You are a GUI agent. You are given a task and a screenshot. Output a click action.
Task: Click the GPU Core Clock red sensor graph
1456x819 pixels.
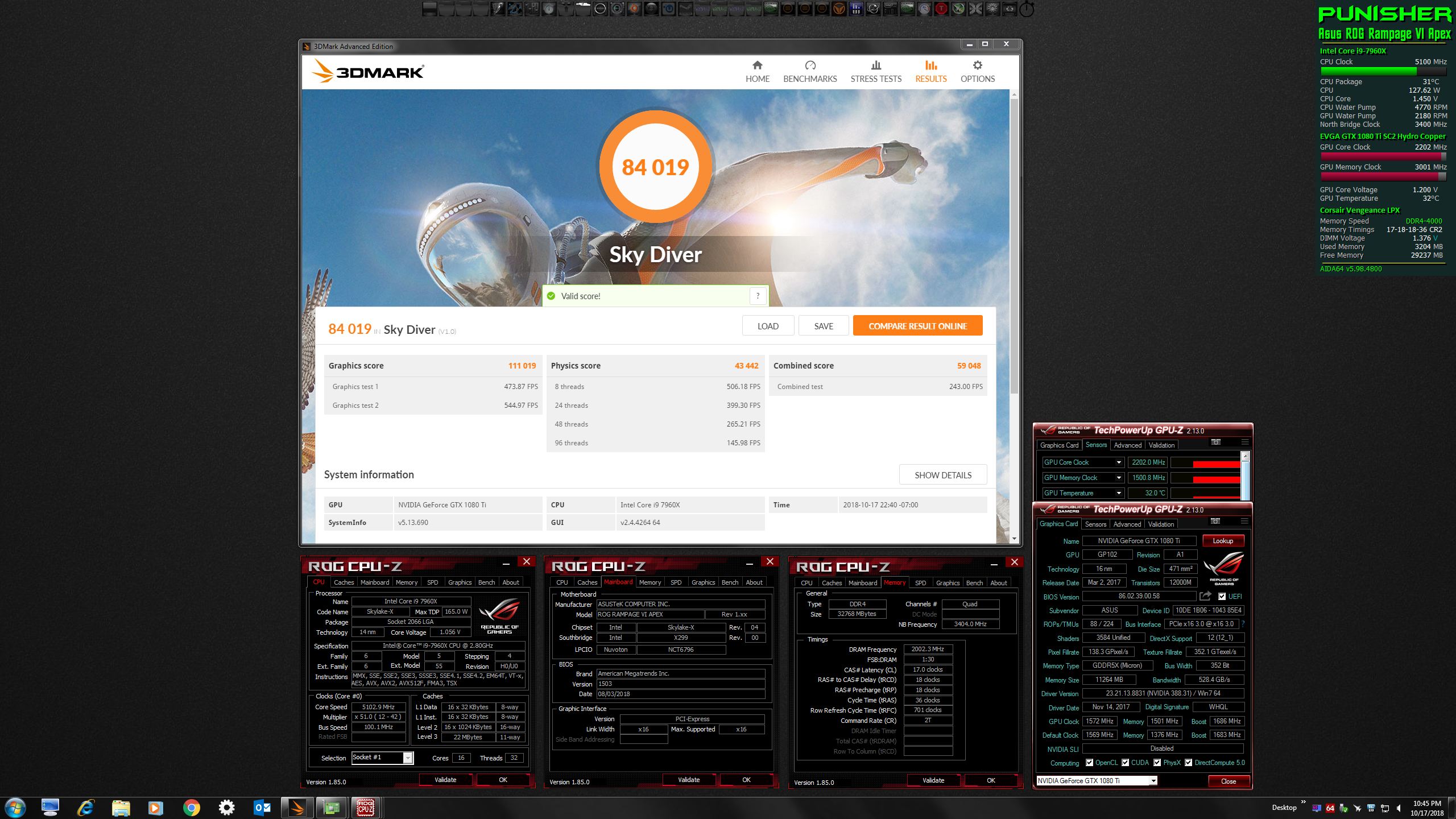pyautogui.click(x=1205, y=462)
